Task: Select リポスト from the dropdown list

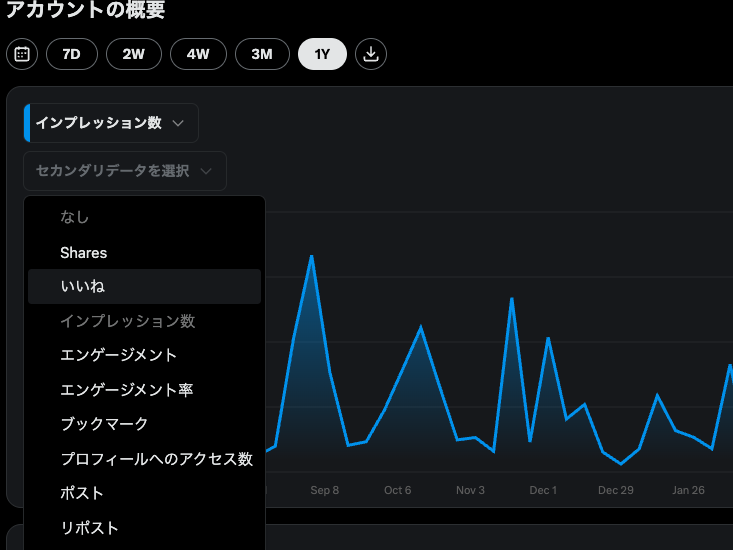Action: click(144, 528)
